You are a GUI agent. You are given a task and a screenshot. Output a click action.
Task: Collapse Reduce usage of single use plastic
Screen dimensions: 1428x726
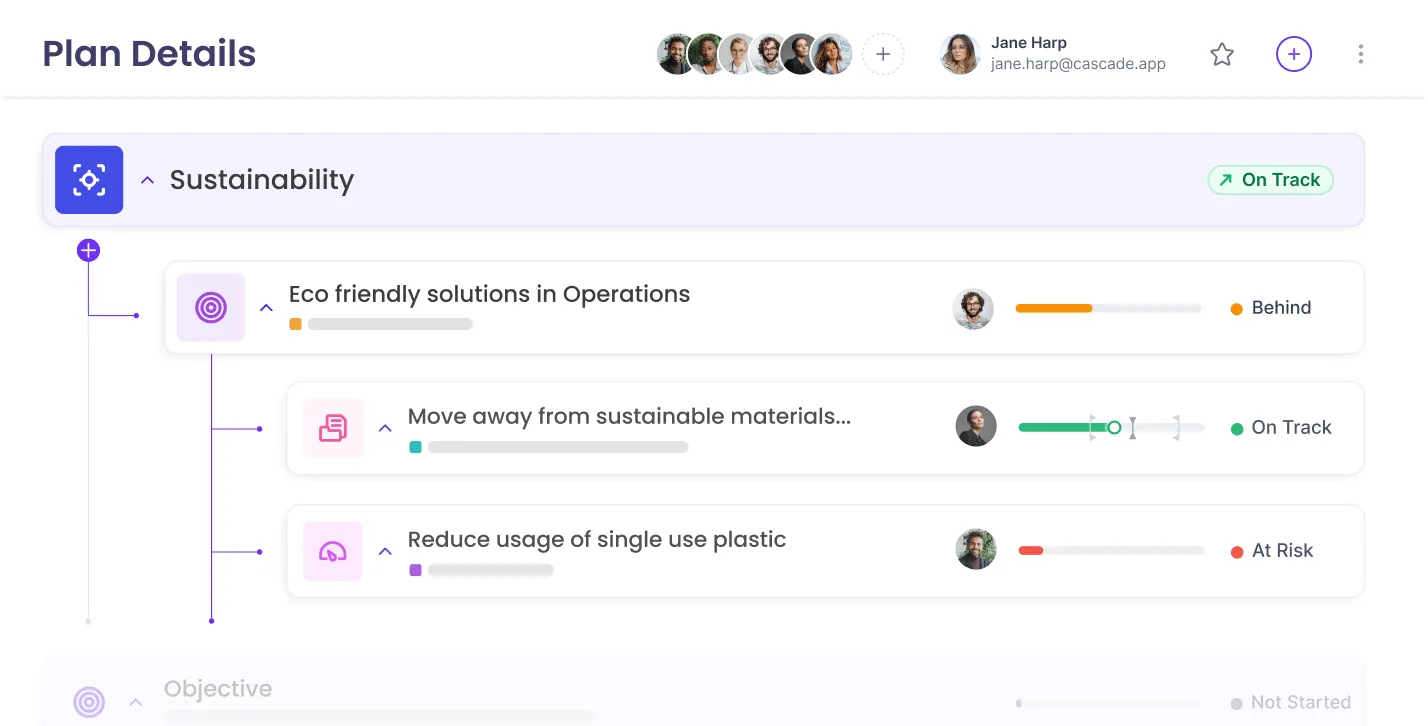(x=385, y=551)
